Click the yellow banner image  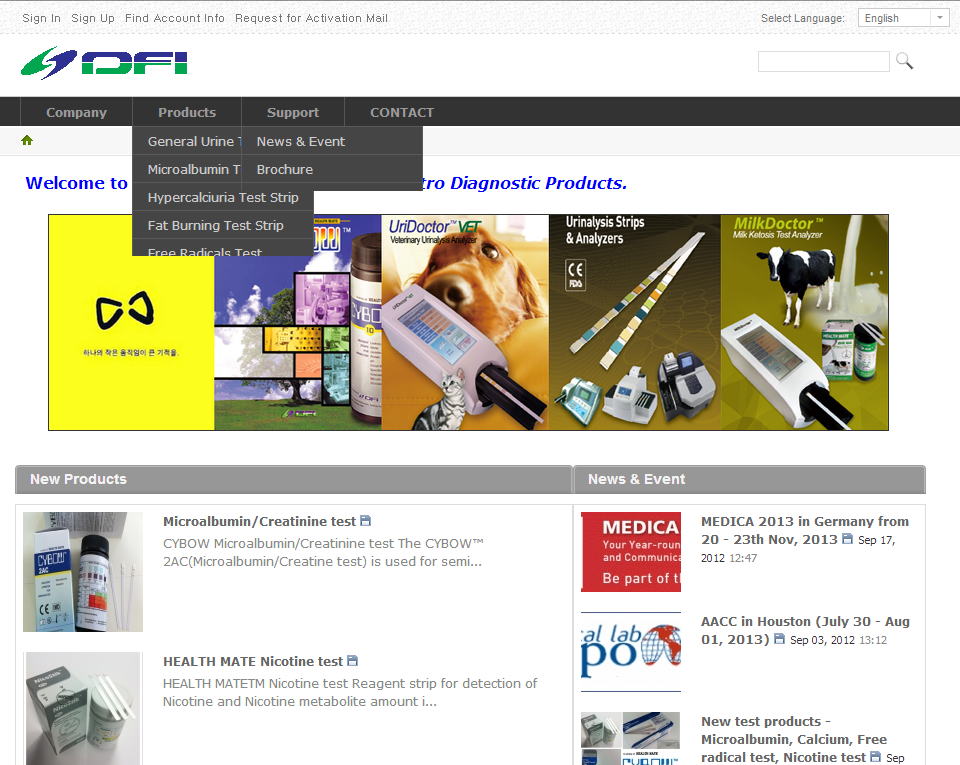(132, 343)
